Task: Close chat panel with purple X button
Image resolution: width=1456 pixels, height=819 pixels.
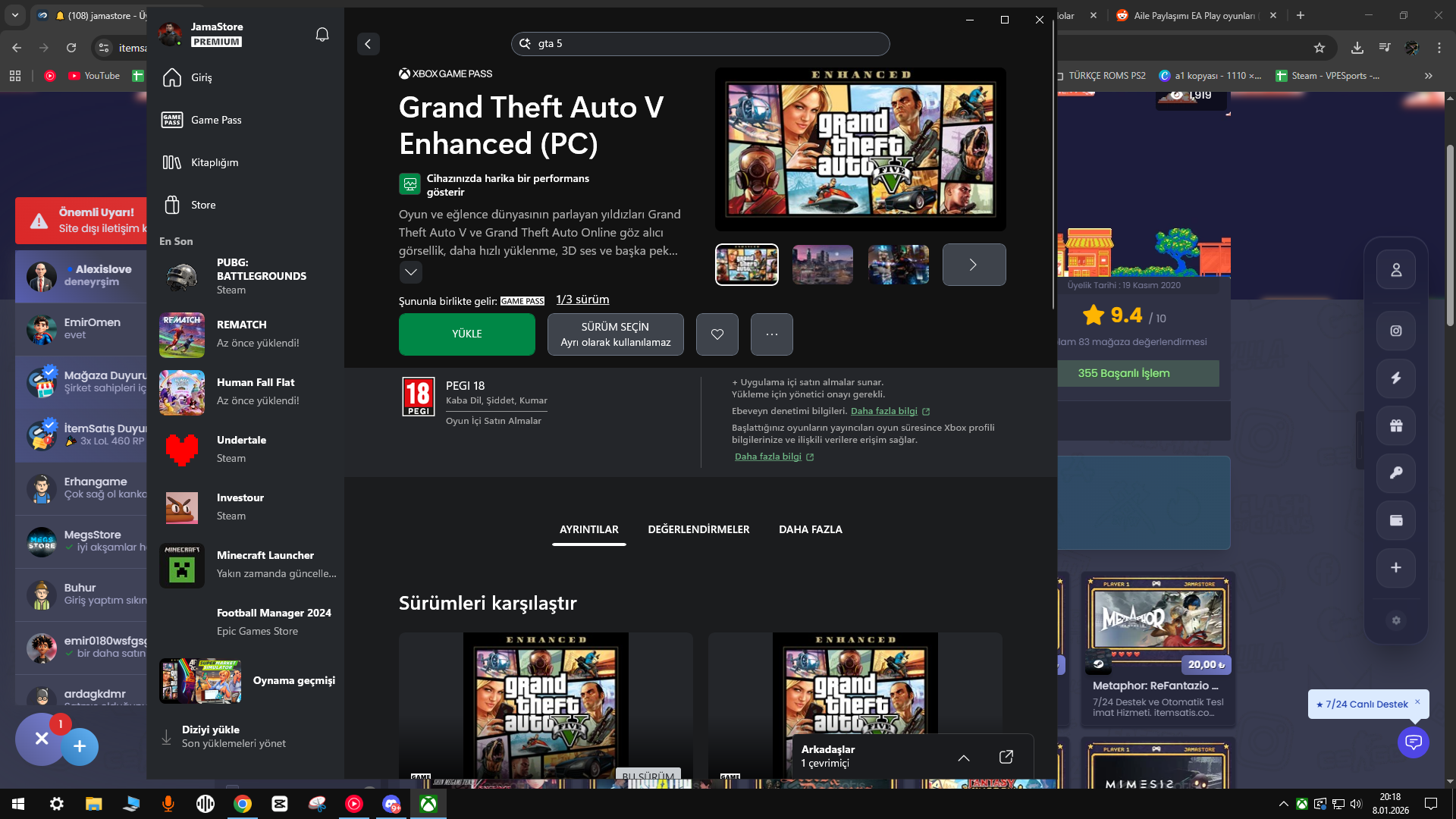Action: 42,739
